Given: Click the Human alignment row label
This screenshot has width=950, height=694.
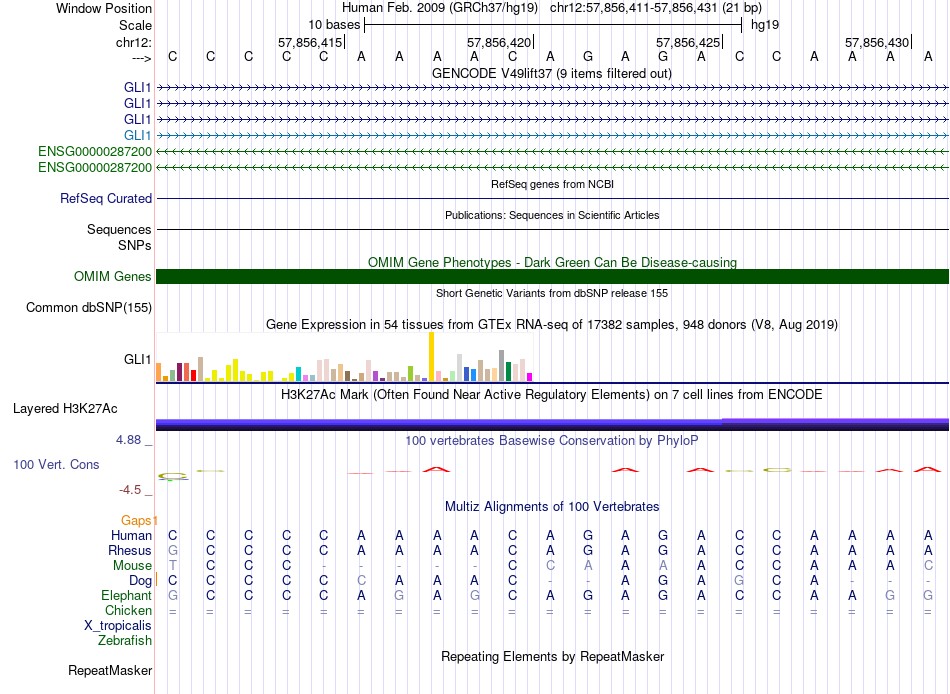Looking at the screenshot, I should (x=131, y=535).
